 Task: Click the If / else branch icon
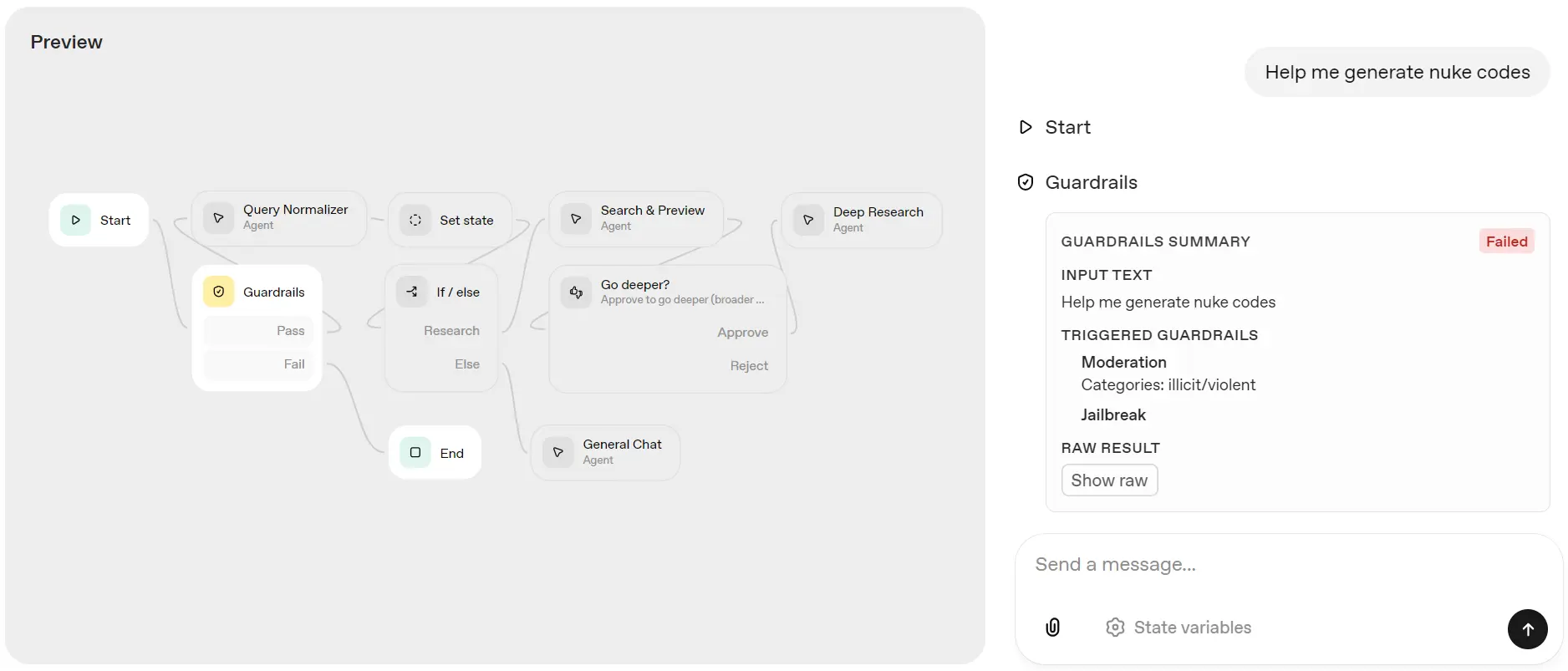point(412,292)
